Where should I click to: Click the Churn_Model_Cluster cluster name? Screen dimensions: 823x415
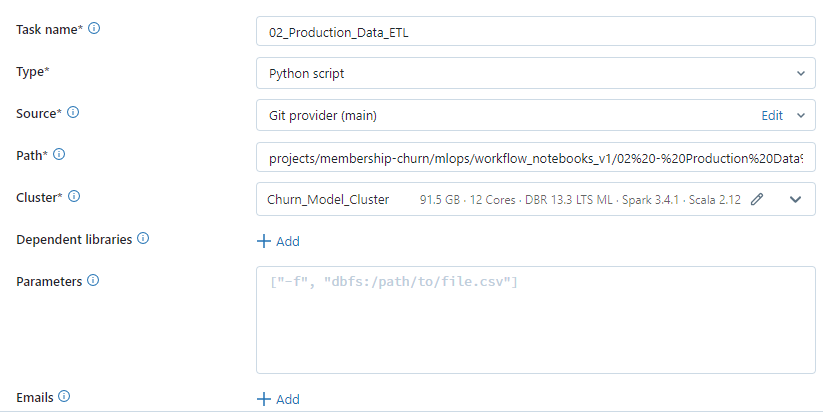pyautogui.click(x=328, y=199)
